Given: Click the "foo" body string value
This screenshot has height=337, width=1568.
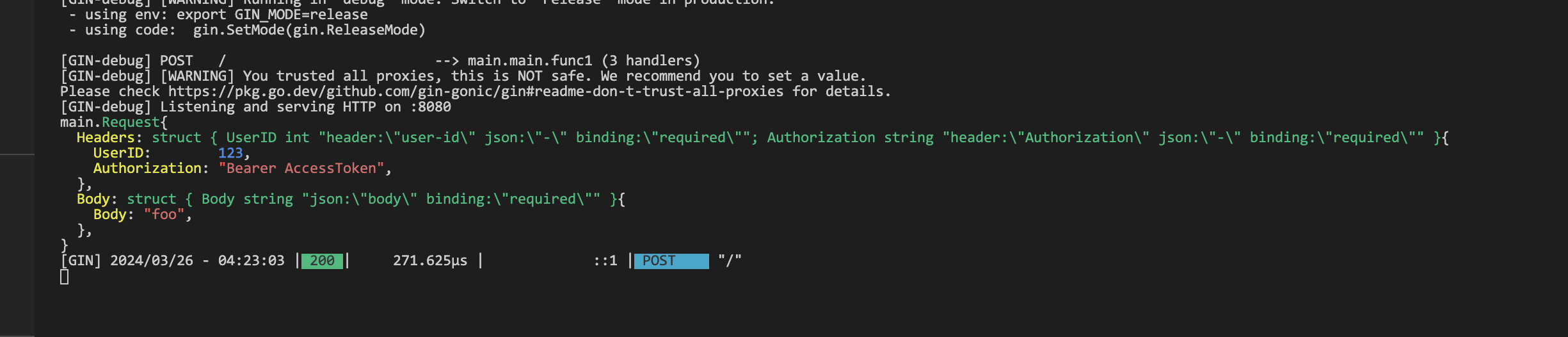Looking at the screenshot, I should point(164,215).
